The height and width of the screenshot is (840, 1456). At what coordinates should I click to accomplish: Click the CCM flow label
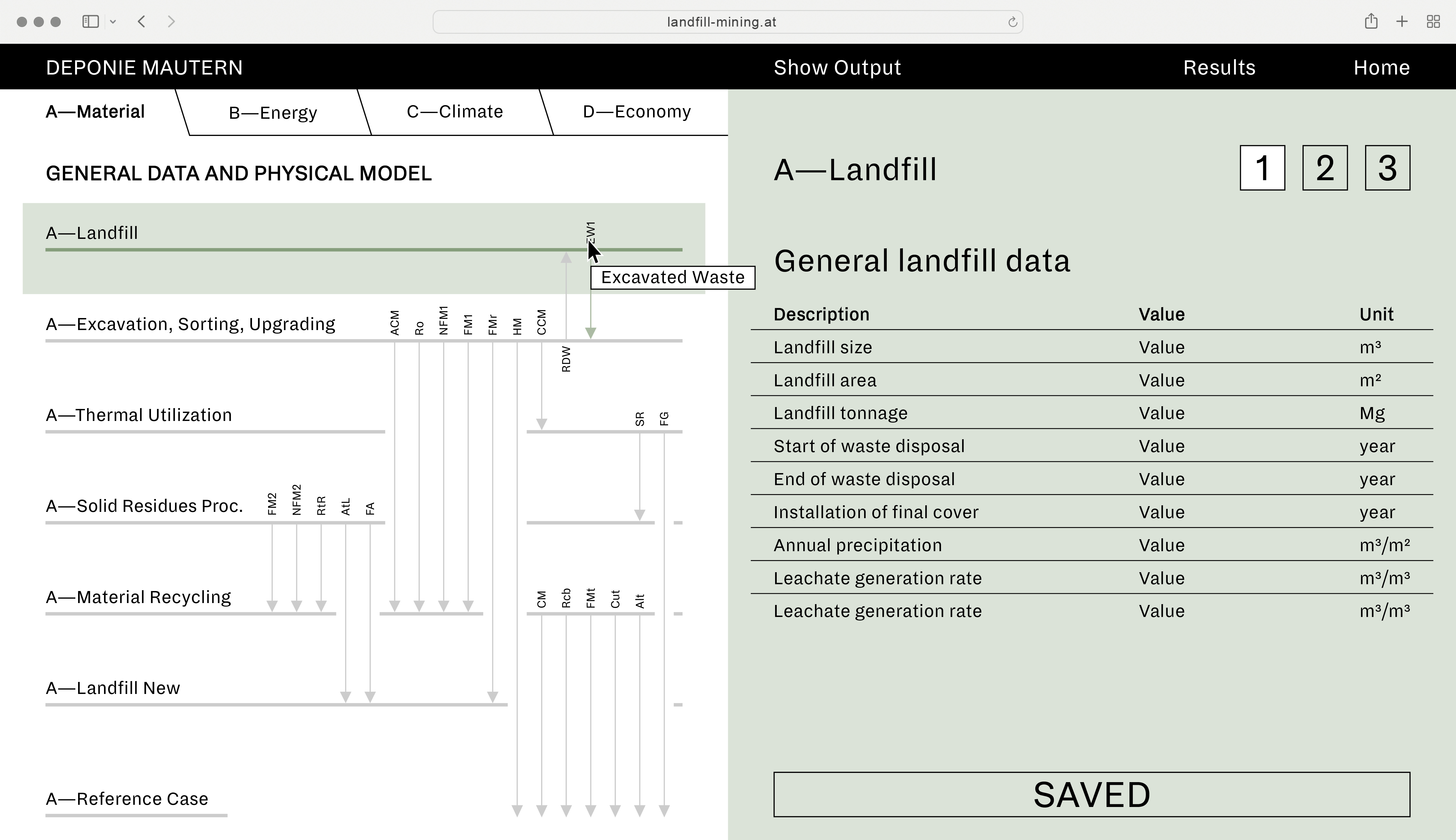[542, 322]
